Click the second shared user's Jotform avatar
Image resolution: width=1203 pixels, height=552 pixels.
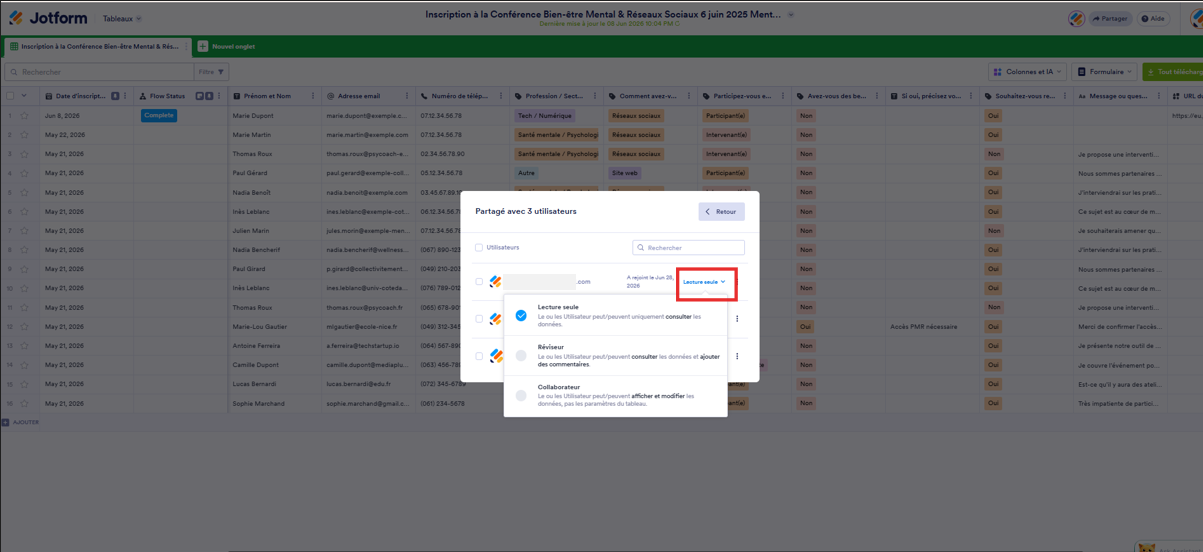[495, 319]
